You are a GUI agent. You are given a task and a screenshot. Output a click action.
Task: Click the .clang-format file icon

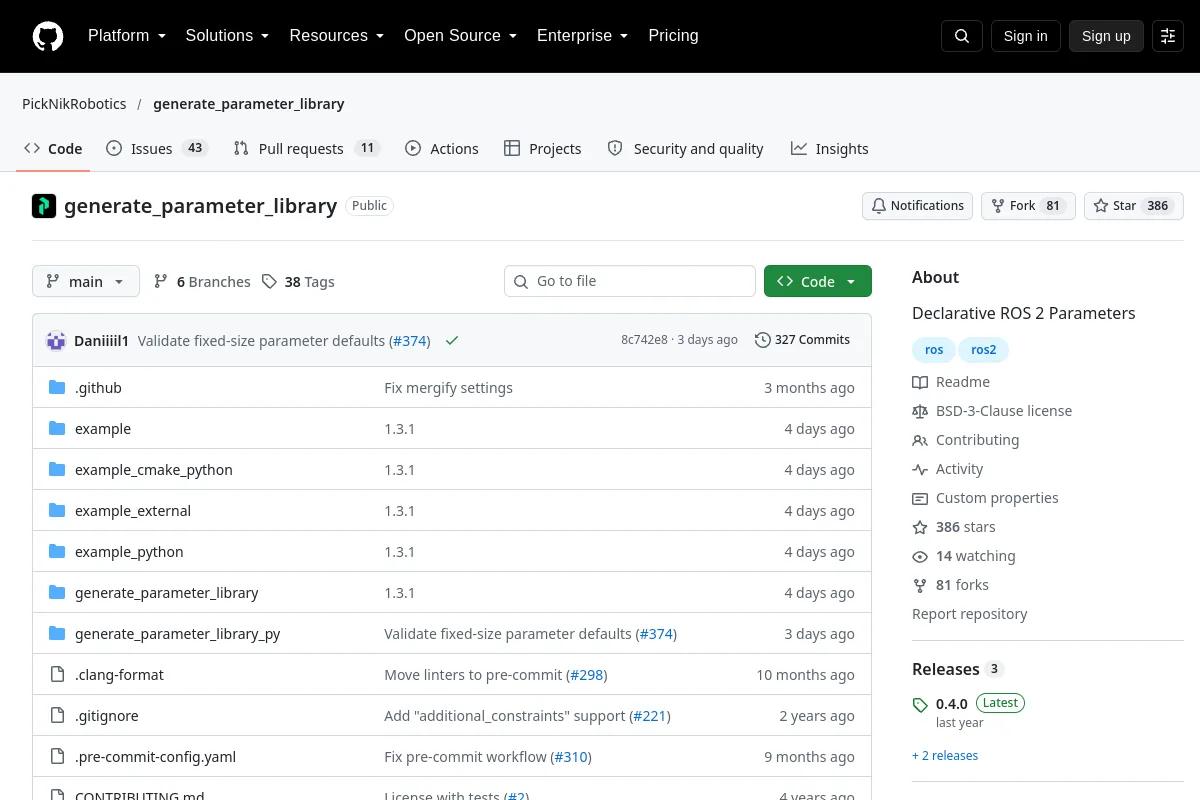(x=57, y=675)
